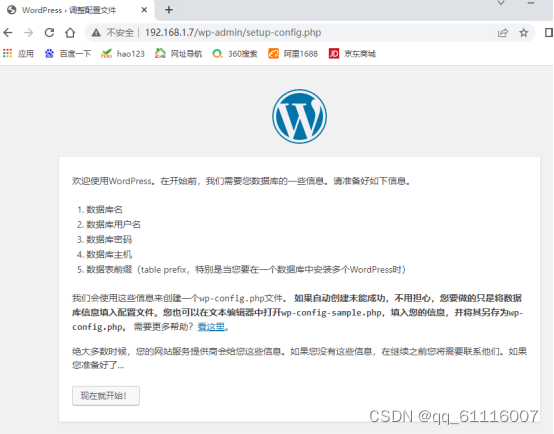Go to the browser home page icon
The image size is (554, 434).
[x=70, y=33]
